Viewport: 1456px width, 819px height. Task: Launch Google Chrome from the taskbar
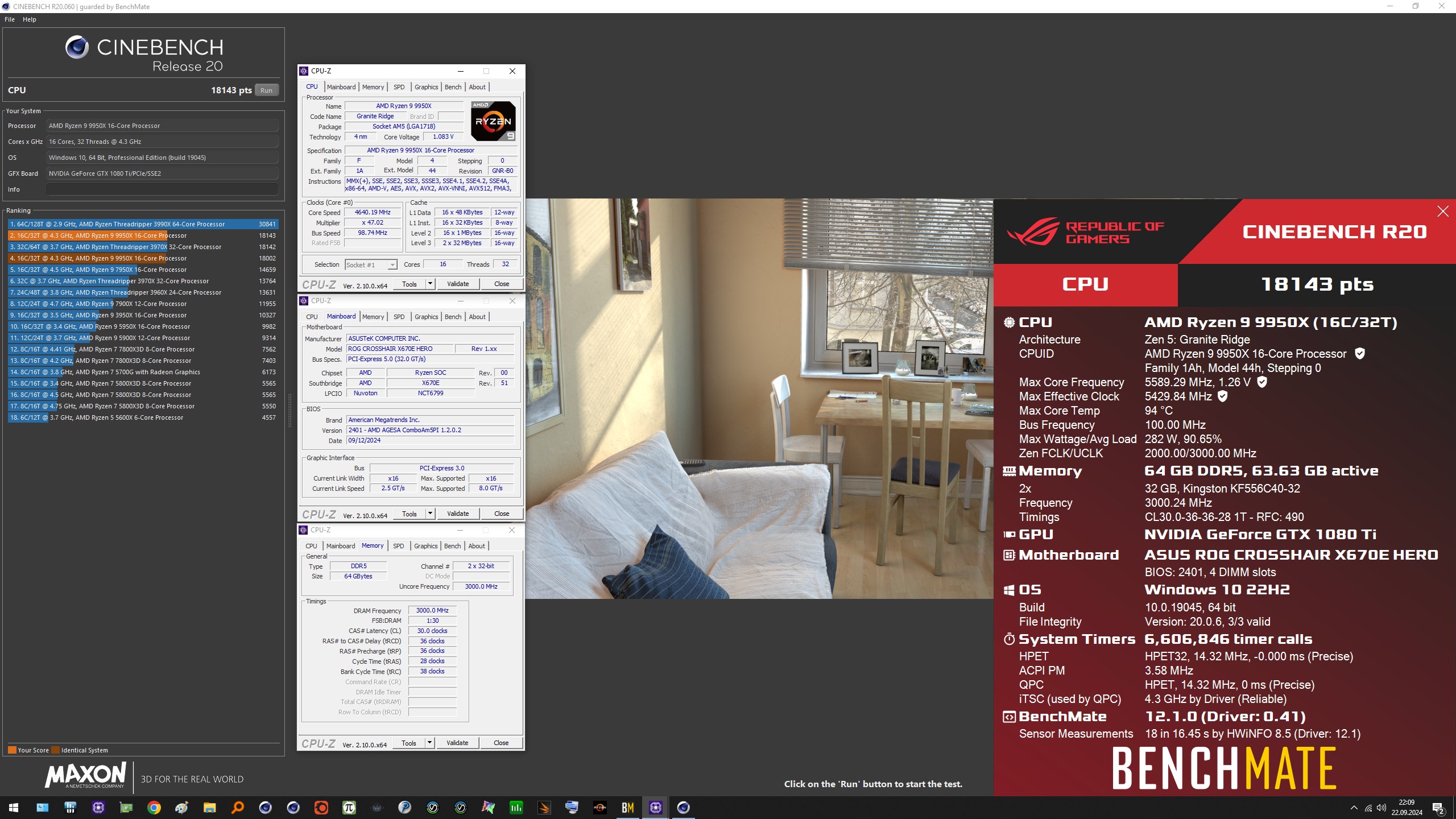[x=154, y=807]
